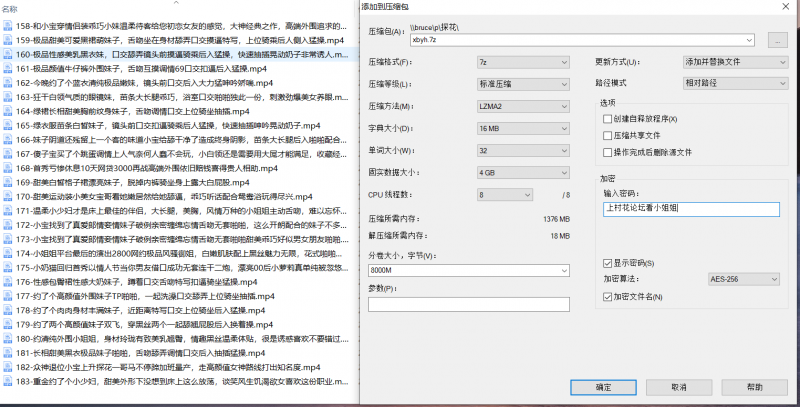Select the file icon of entry 161
Viewport: 800px width, 407px height.
pyautogui.click(x=8, y=69)
